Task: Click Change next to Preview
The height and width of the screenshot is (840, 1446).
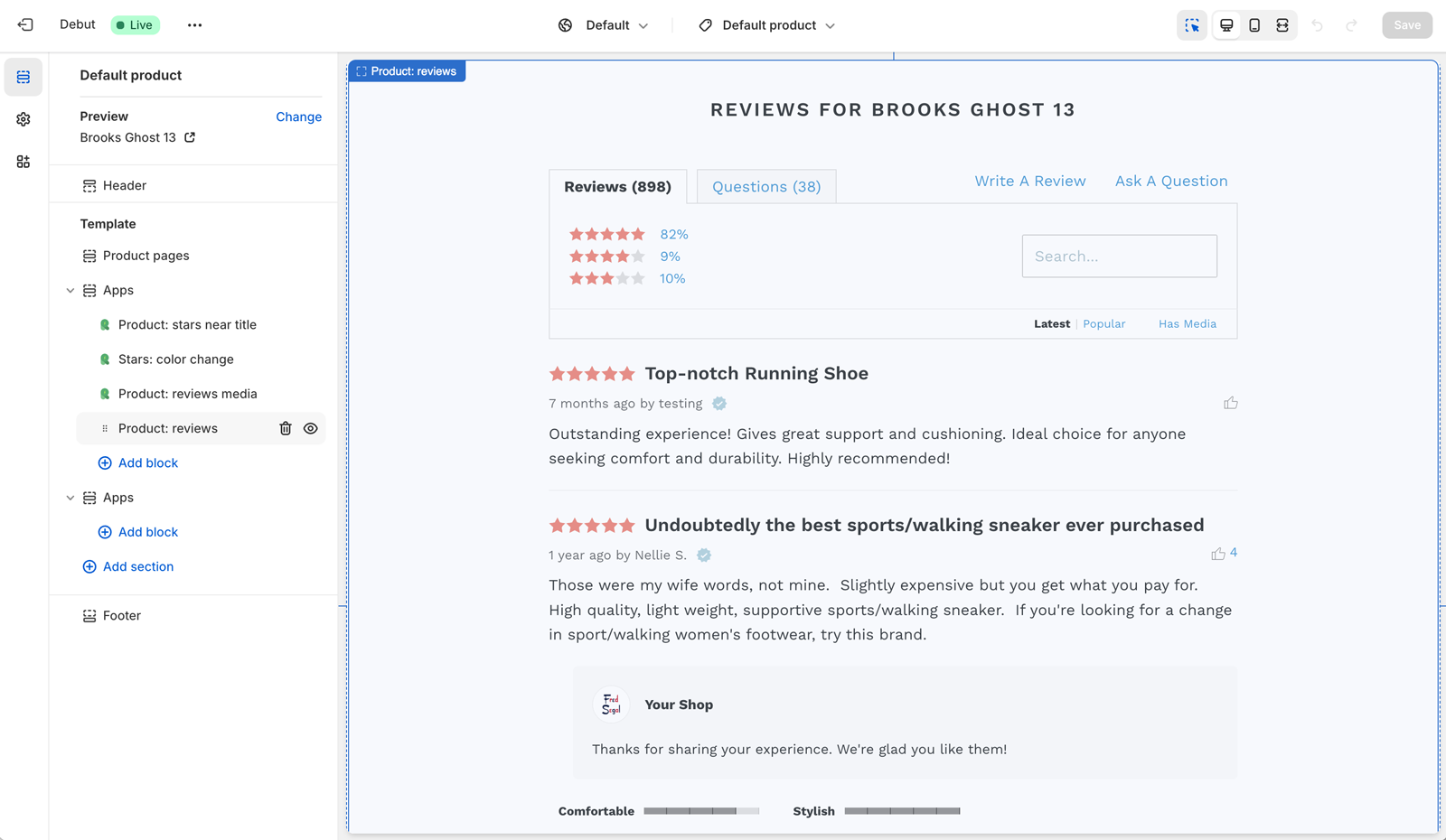Action: click(299, 117)
